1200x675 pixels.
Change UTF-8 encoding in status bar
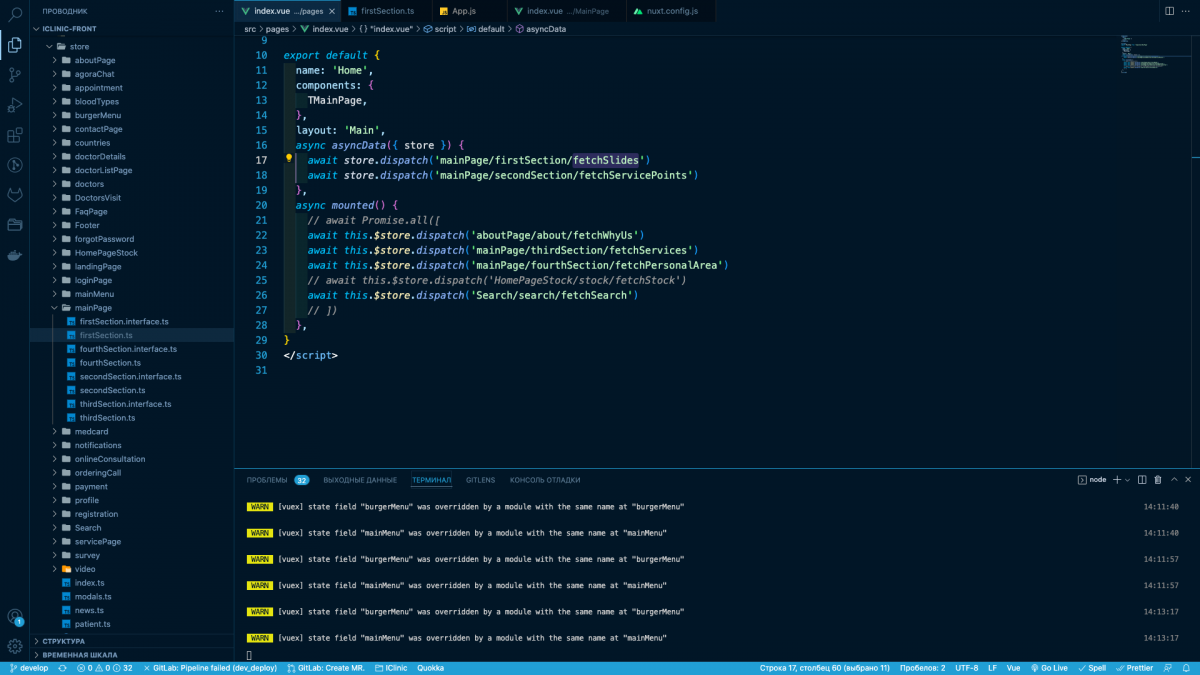coord(967,668)
